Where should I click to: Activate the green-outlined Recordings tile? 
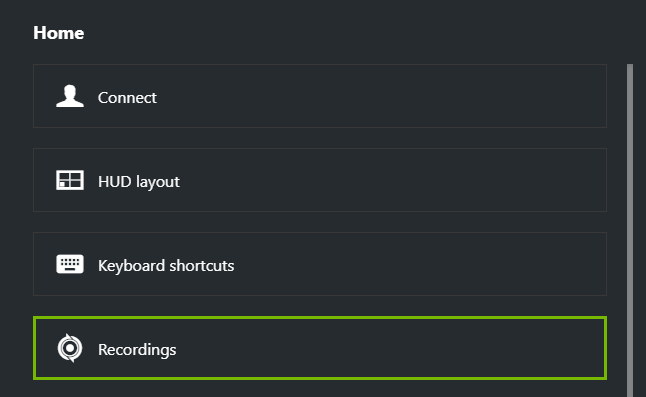click(x=320, y=348)
